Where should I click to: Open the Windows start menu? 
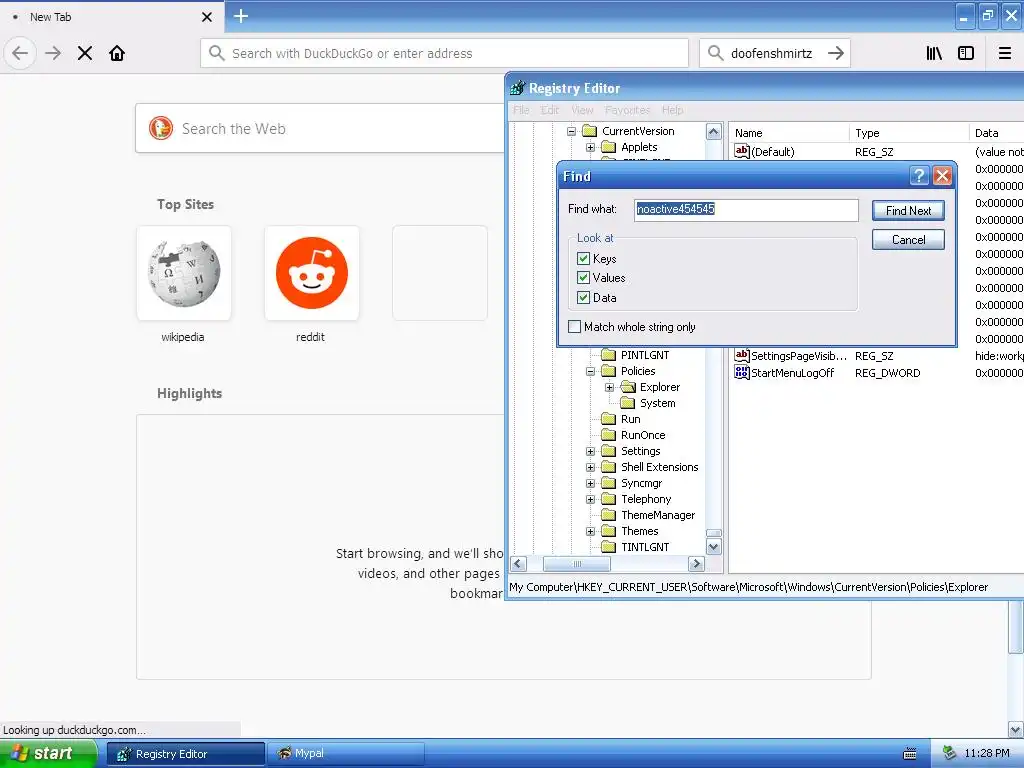point(48,754)
